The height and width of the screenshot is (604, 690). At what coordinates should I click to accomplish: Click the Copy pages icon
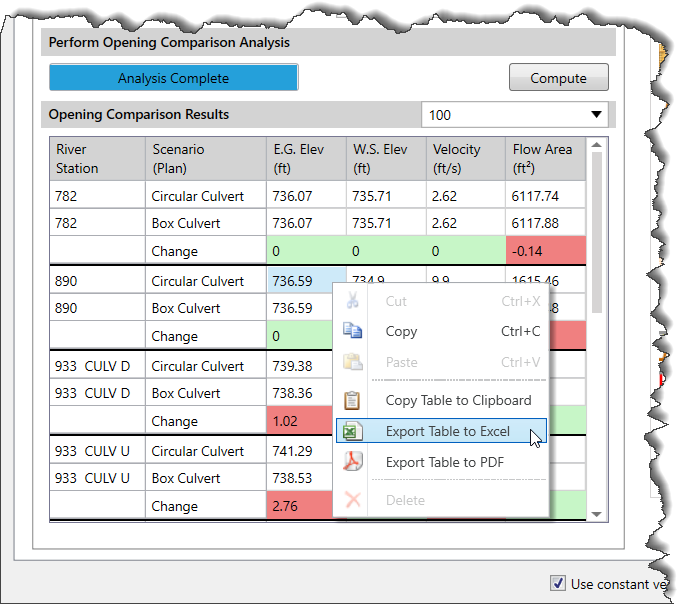point(352,330)
